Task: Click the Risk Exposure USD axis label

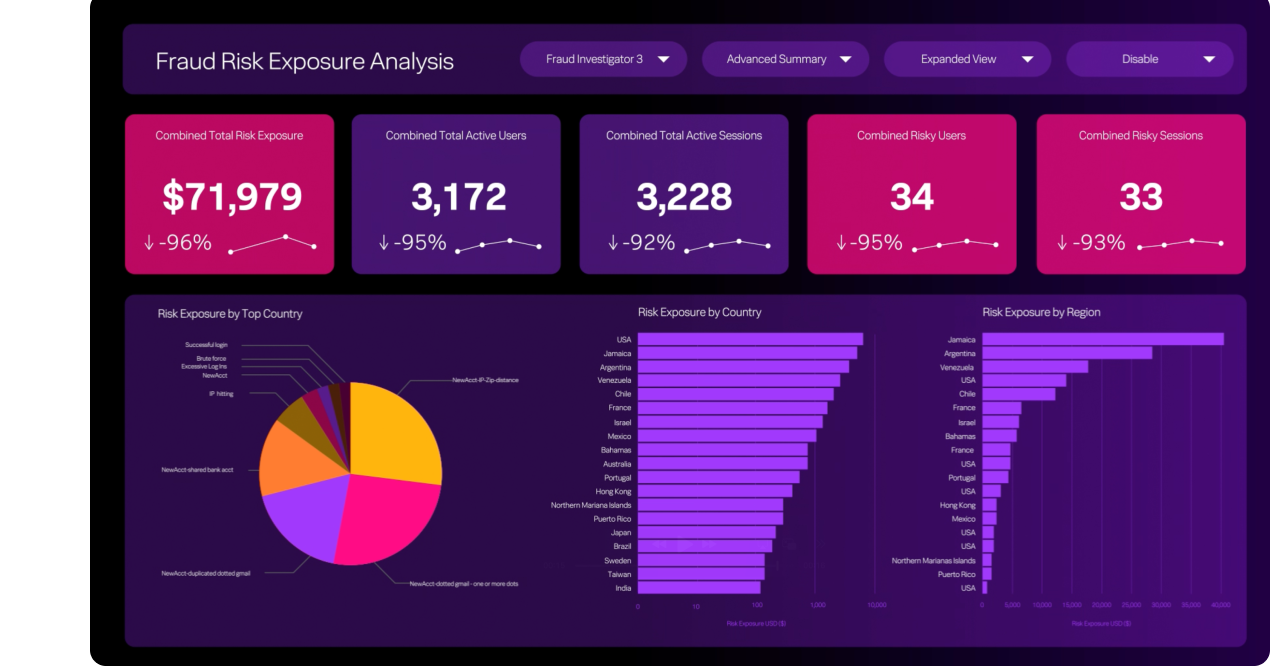Action: click(x=758, y=621)
